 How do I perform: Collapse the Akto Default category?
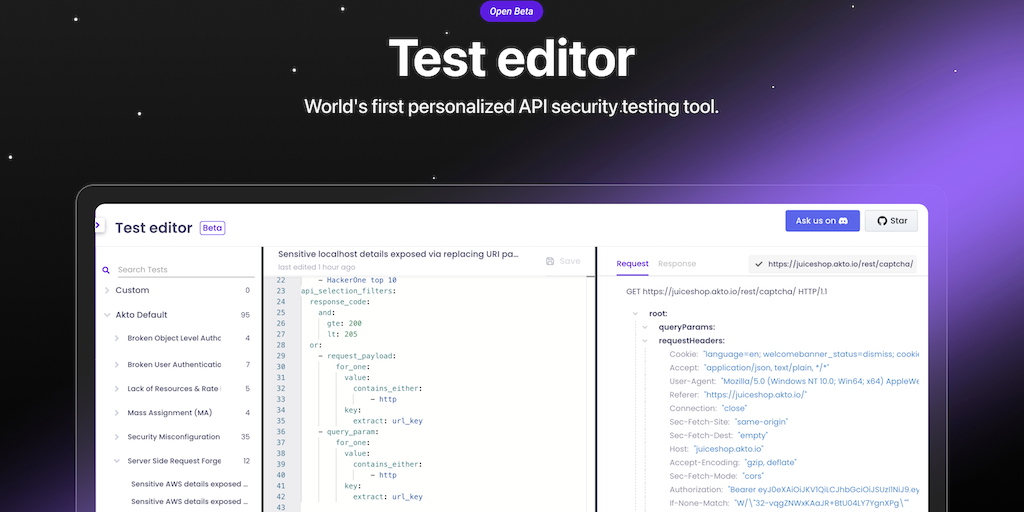pyautogui.click(x=106, y=315)
